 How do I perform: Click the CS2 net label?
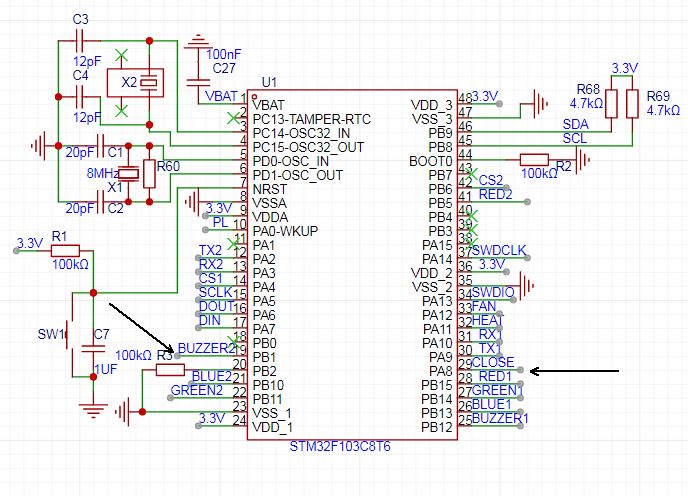coord(491,180)
